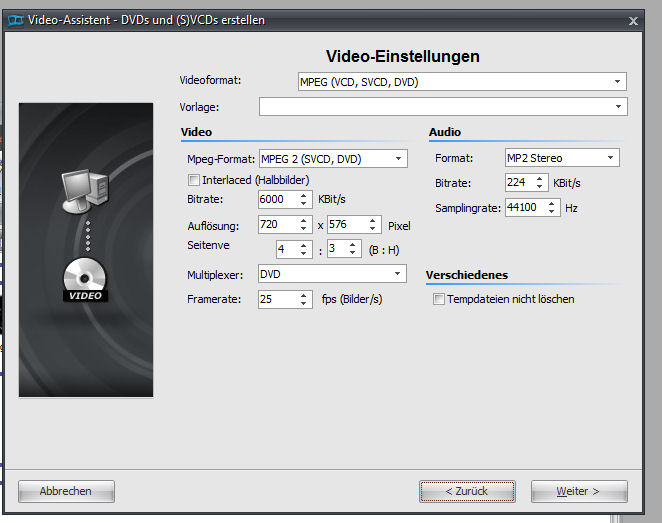Image resolution: width=662 pixels, height=523 pixels.
Task: Open the audio Format dropdown
Action: (562, 158)
